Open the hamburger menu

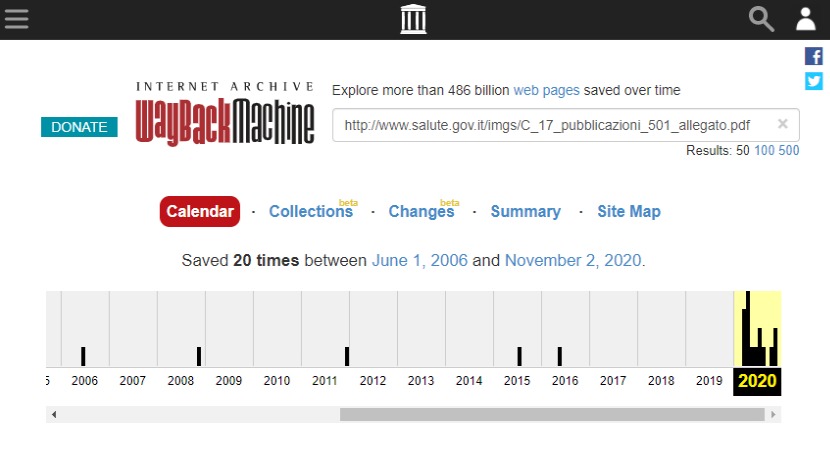tap(16, 19)
